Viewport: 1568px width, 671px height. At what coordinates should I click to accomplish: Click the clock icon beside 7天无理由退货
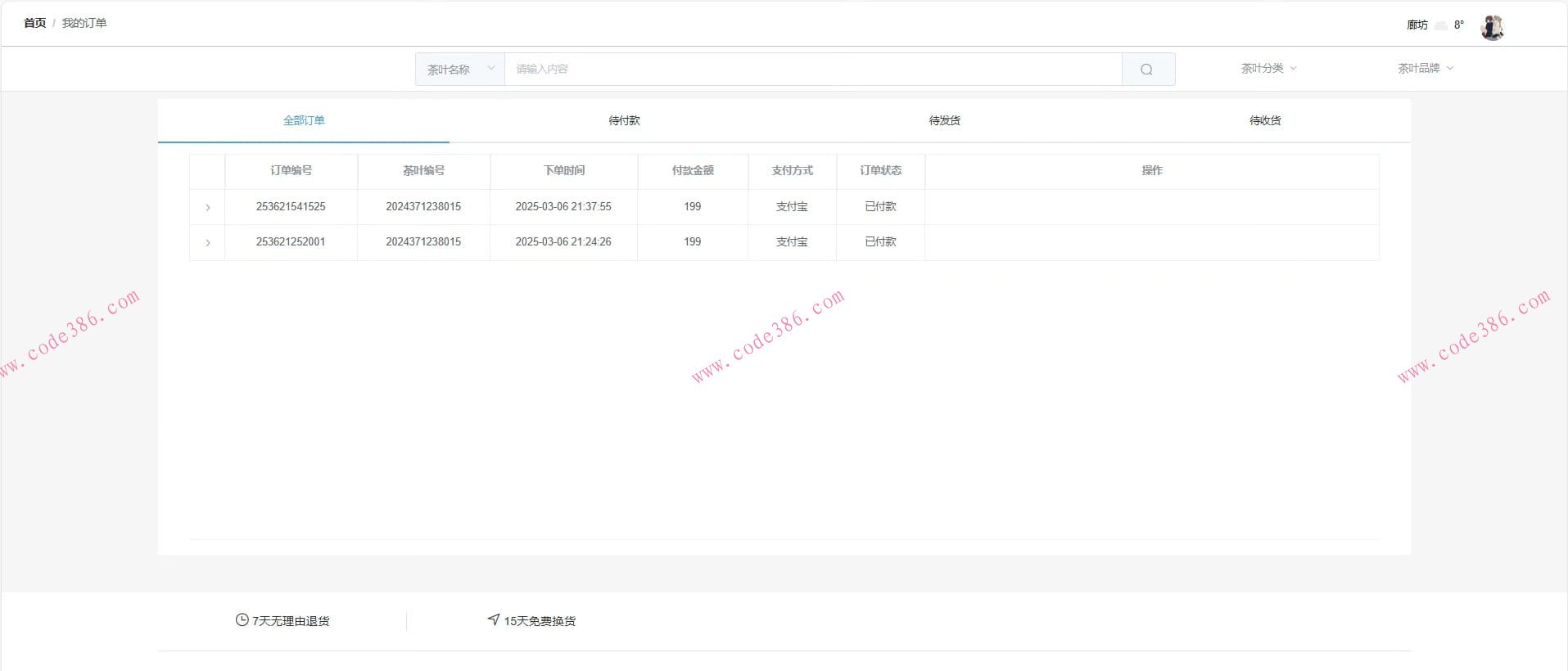242,620
